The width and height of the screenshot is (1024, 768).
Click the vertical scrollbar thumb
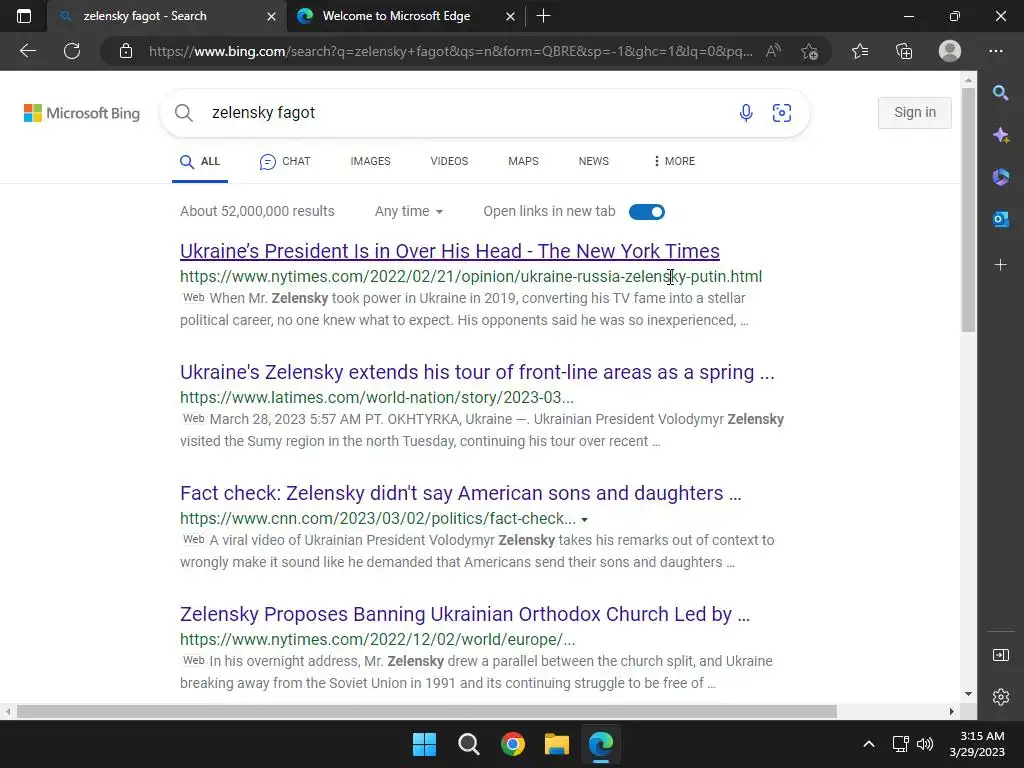(x=968, y=209)
